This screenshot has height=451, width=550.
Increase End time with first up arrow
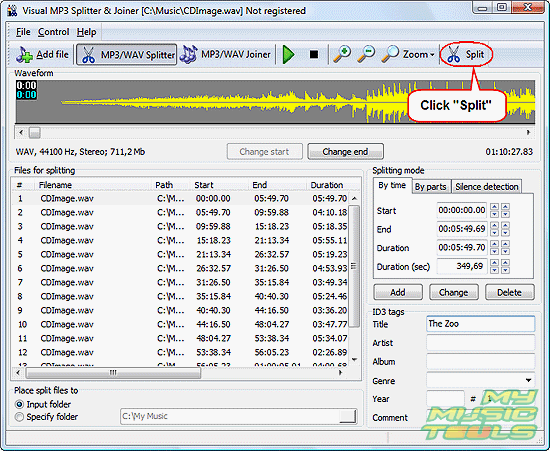495,225
